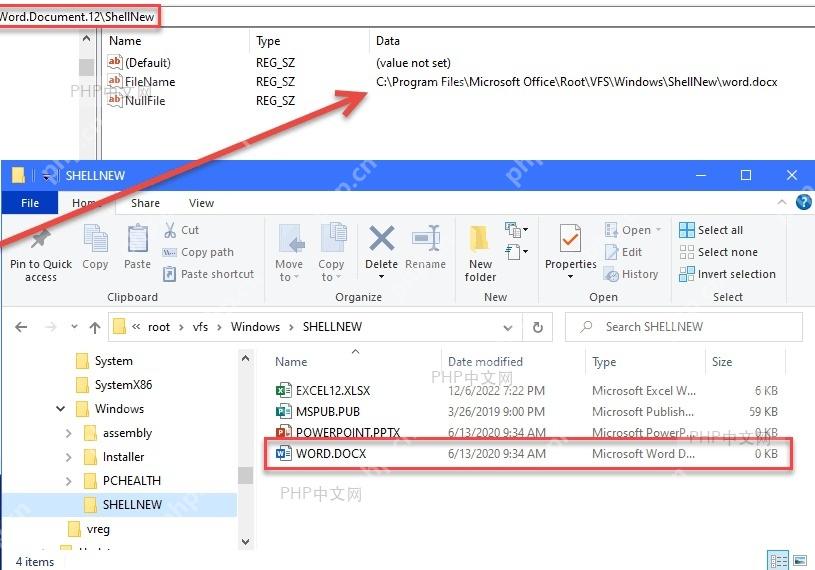Collapse the Windows folder tree node
The width and height of the screenshot is (815, 570).
pyautogui.click(x=60, y=409)
